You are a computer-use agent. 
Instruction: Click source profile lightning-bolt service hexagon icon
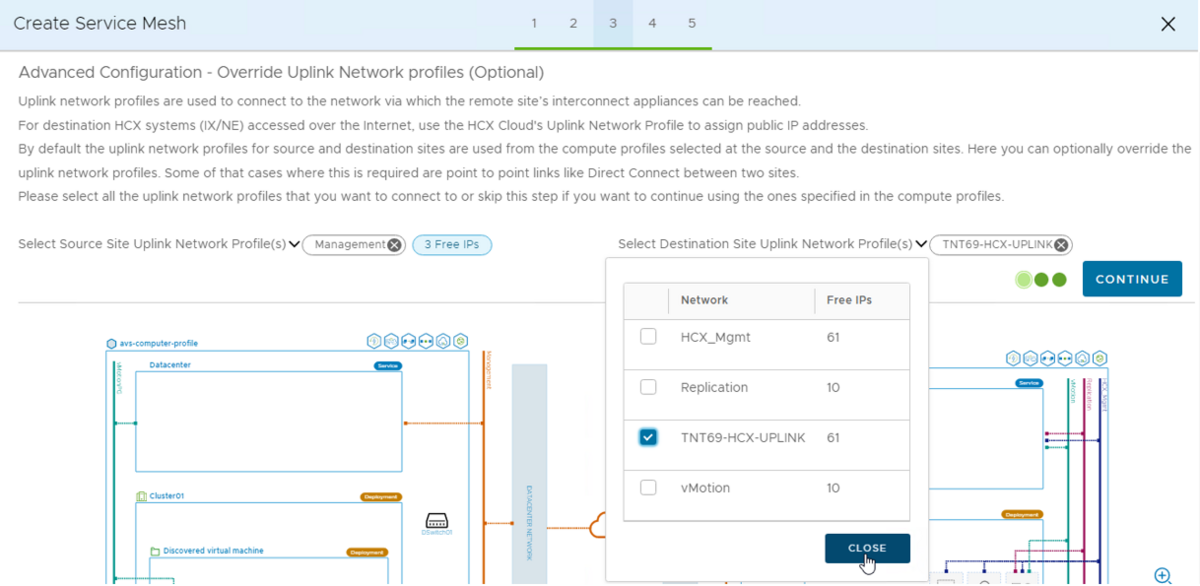pyautogui.click(x=373, y=341)
